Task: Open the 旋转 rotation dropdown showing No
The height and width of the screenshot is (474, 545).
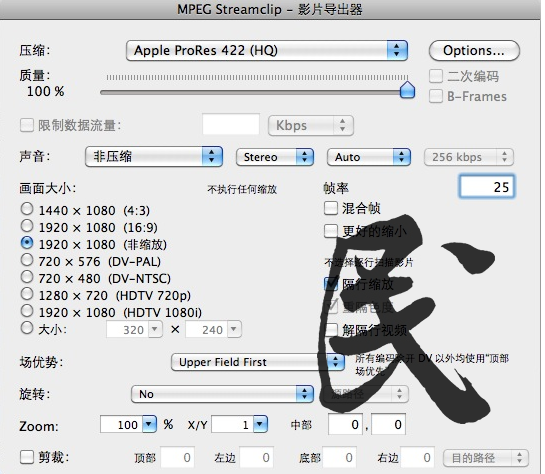Action: [x=222, y=394]
